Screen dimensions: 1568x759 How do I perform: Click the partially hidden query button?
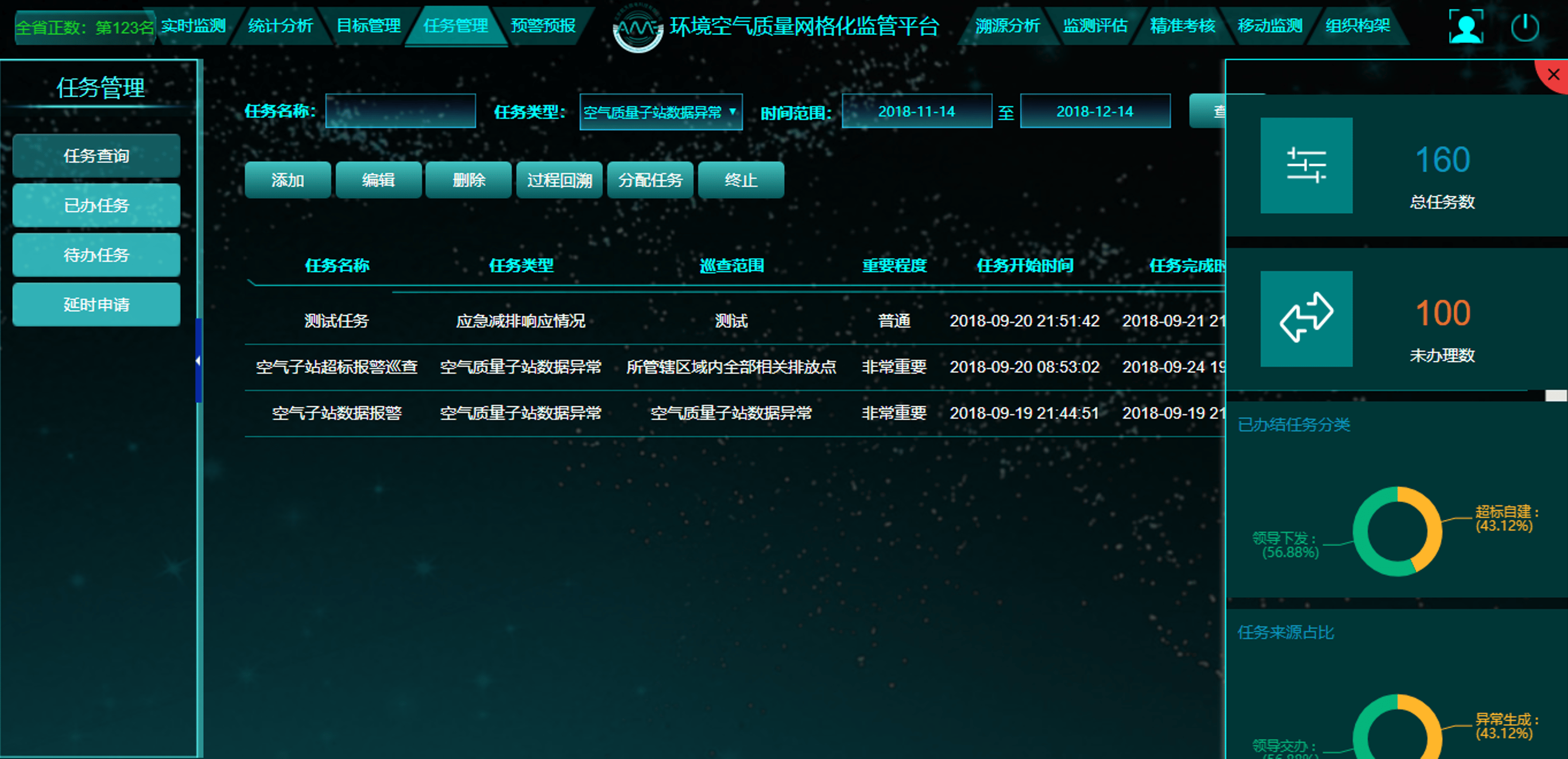click(1208, 112)
